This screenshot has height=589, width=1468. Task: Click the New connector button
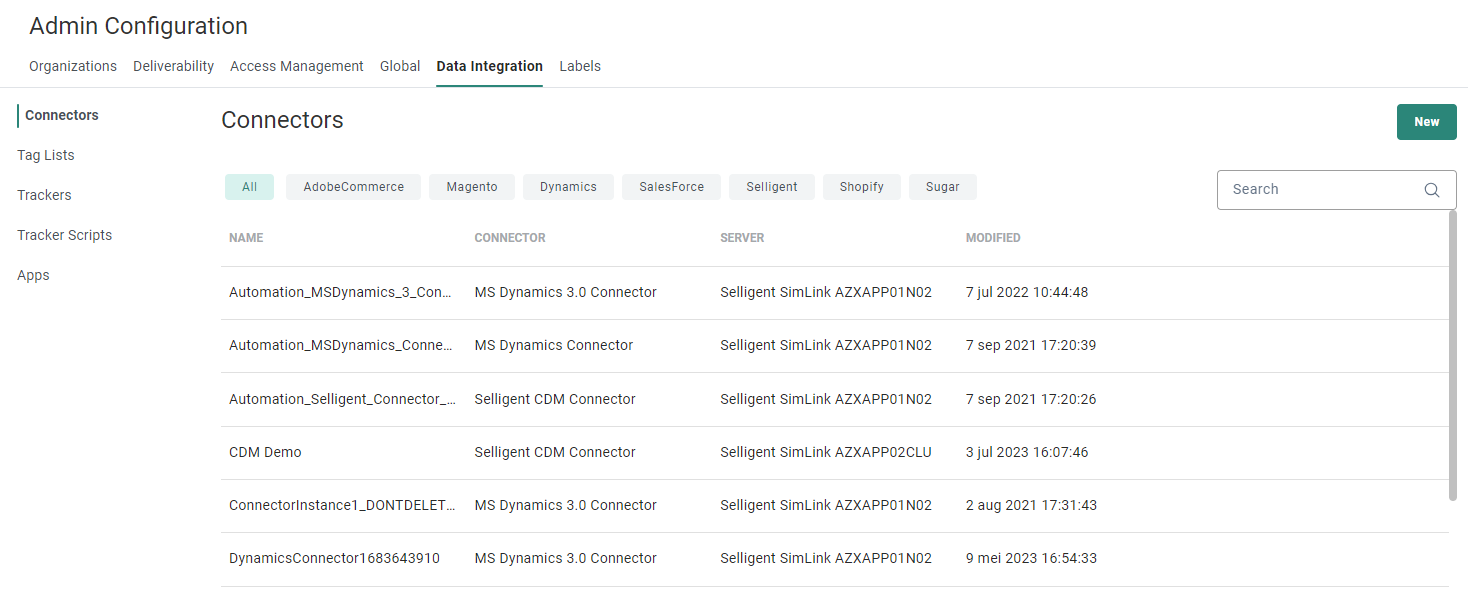pyautogui.click(x=1426, y=122)
